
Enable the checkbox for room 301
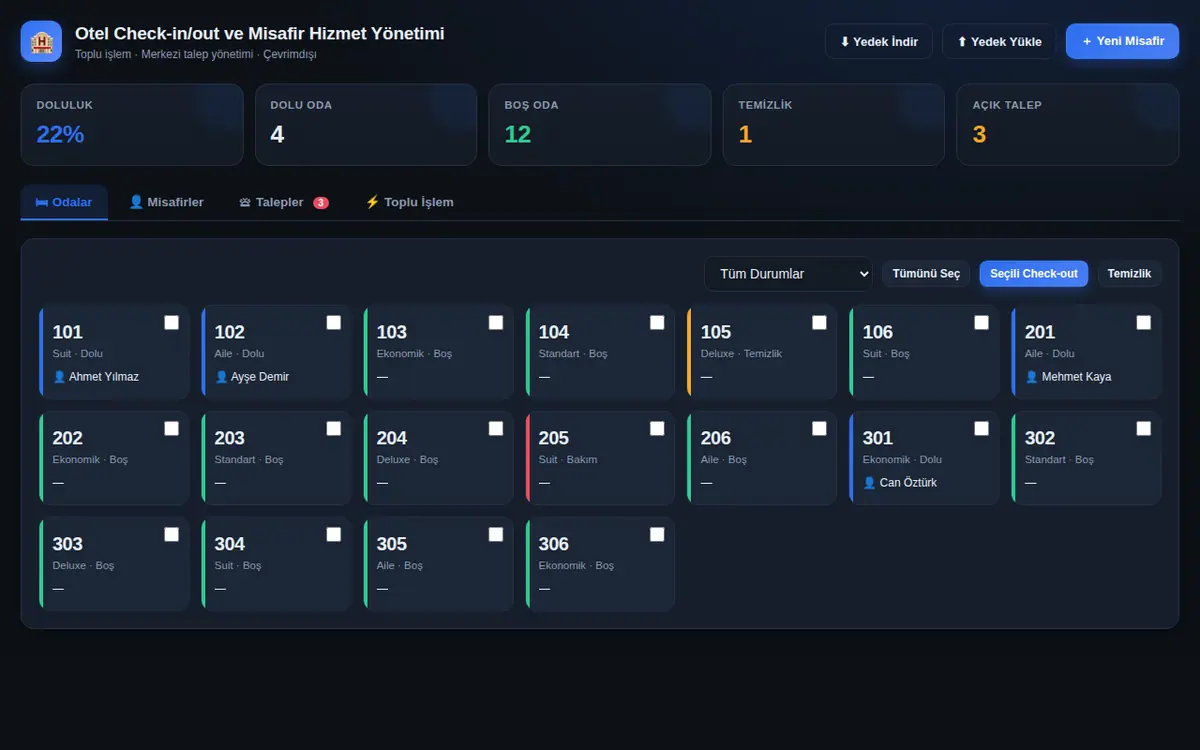981,428
